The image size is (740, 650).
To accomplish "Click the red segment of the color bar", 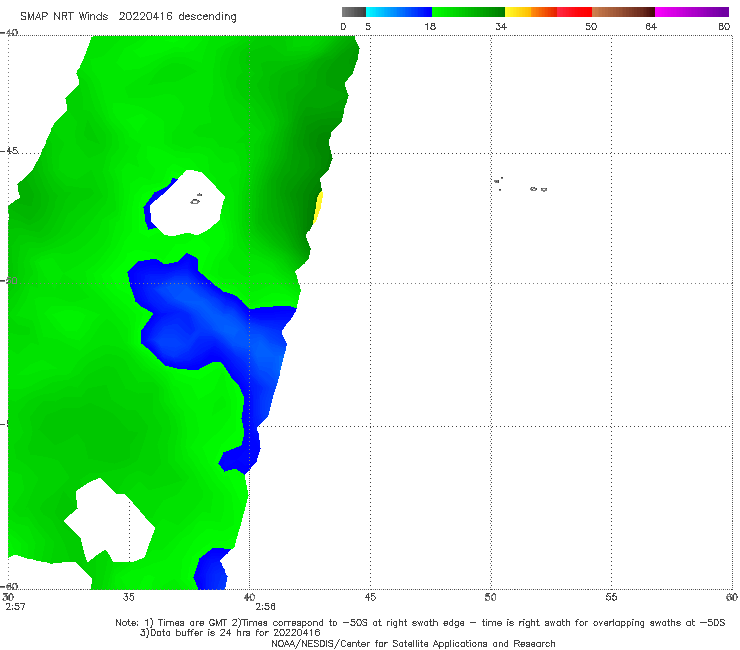I will 574,12.
